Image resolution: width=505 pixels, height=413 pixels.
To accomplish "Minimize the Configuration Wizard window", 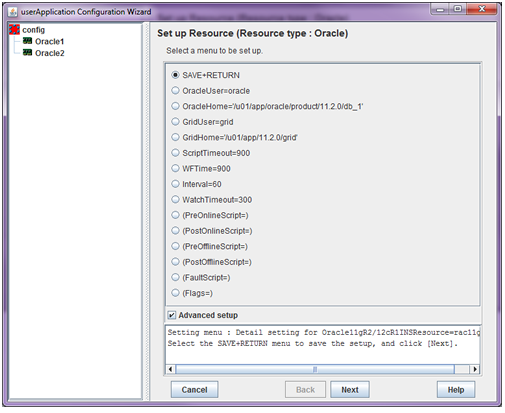I will 441,9.
